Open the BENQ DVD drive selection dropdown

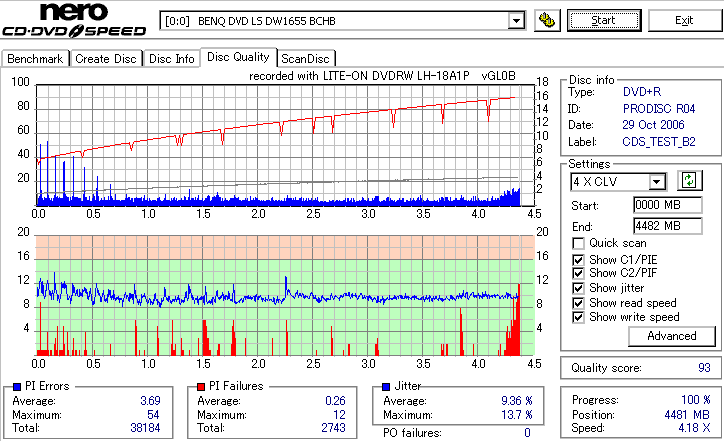tap(516, 21)
